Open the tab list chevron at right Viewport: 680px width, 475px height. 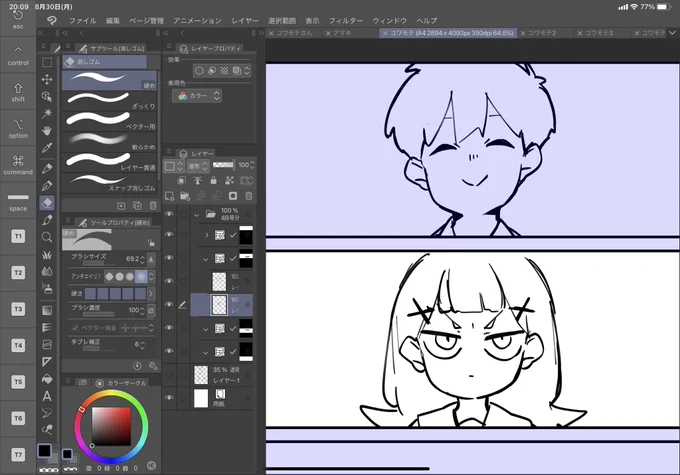point(672,33)
